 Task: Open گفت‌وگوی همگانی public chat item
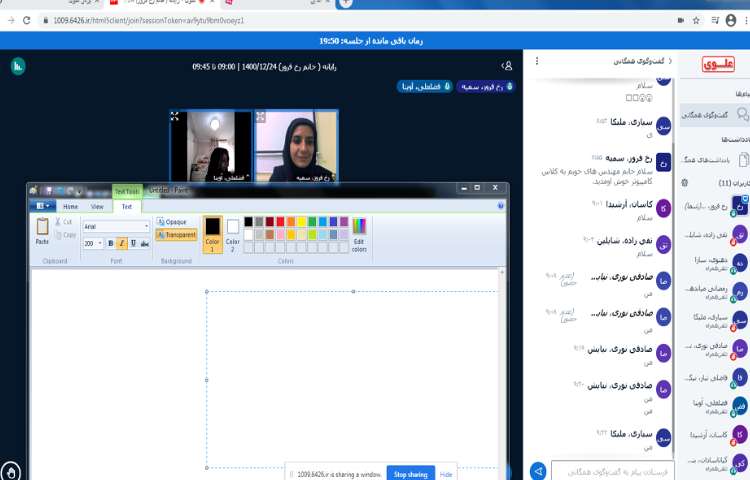point(715,115)
